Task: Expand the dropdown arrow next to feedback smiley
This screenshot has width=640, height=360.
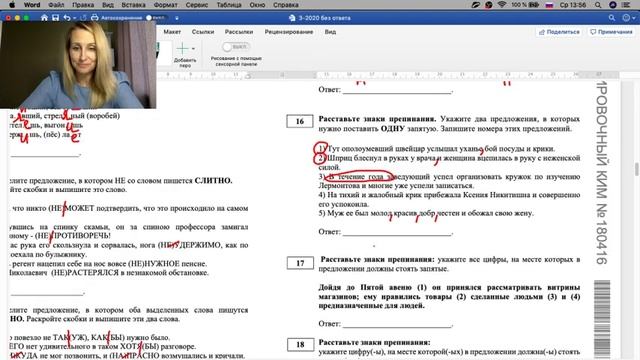Action: (x=633, y=18)
